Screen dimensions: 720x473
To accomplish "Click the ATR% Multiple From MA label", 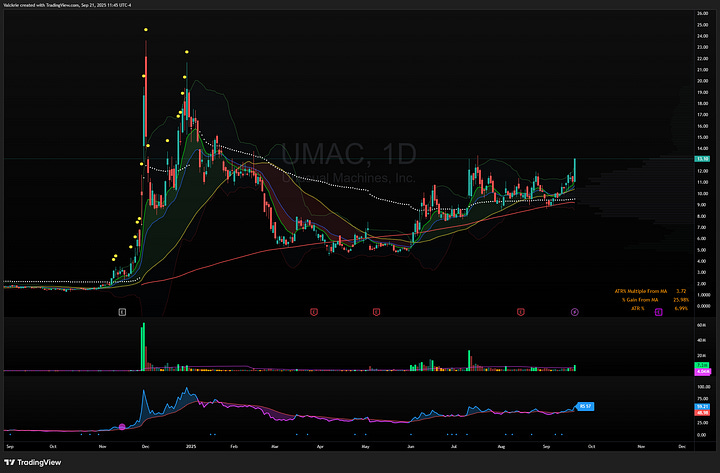I will pos(641,291).
